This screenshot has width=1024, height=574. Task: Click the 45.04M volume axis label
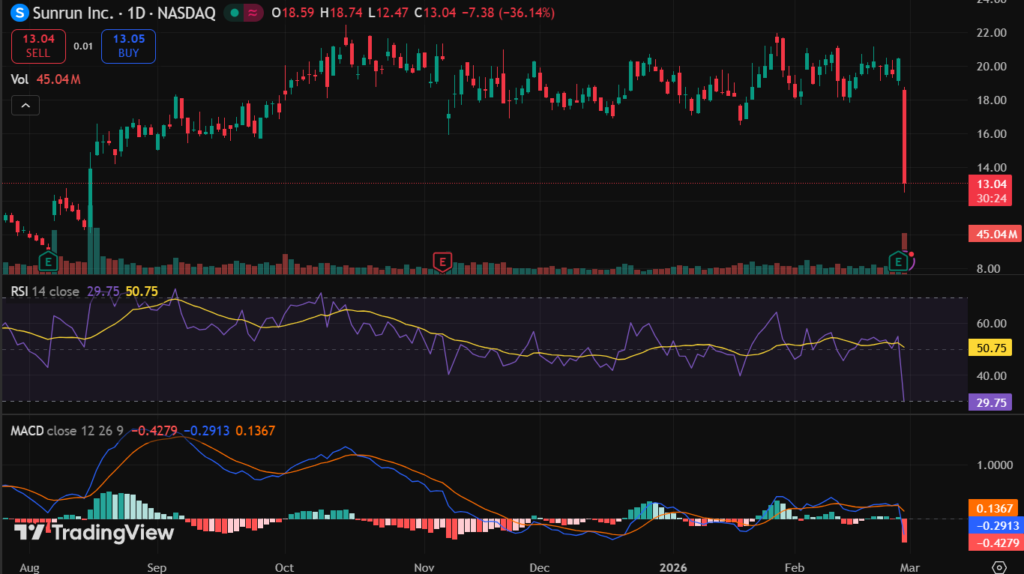coord(994,234)
